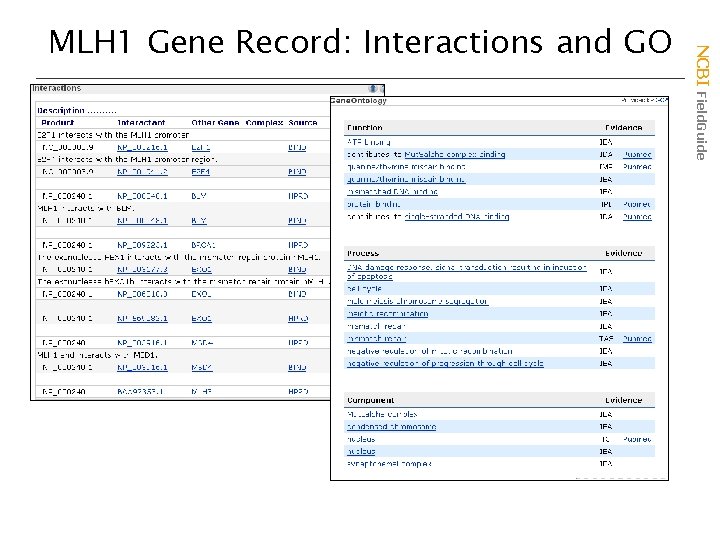Open the E2F4 gene link
Screen dimensions: 720x540
point(201,172)
